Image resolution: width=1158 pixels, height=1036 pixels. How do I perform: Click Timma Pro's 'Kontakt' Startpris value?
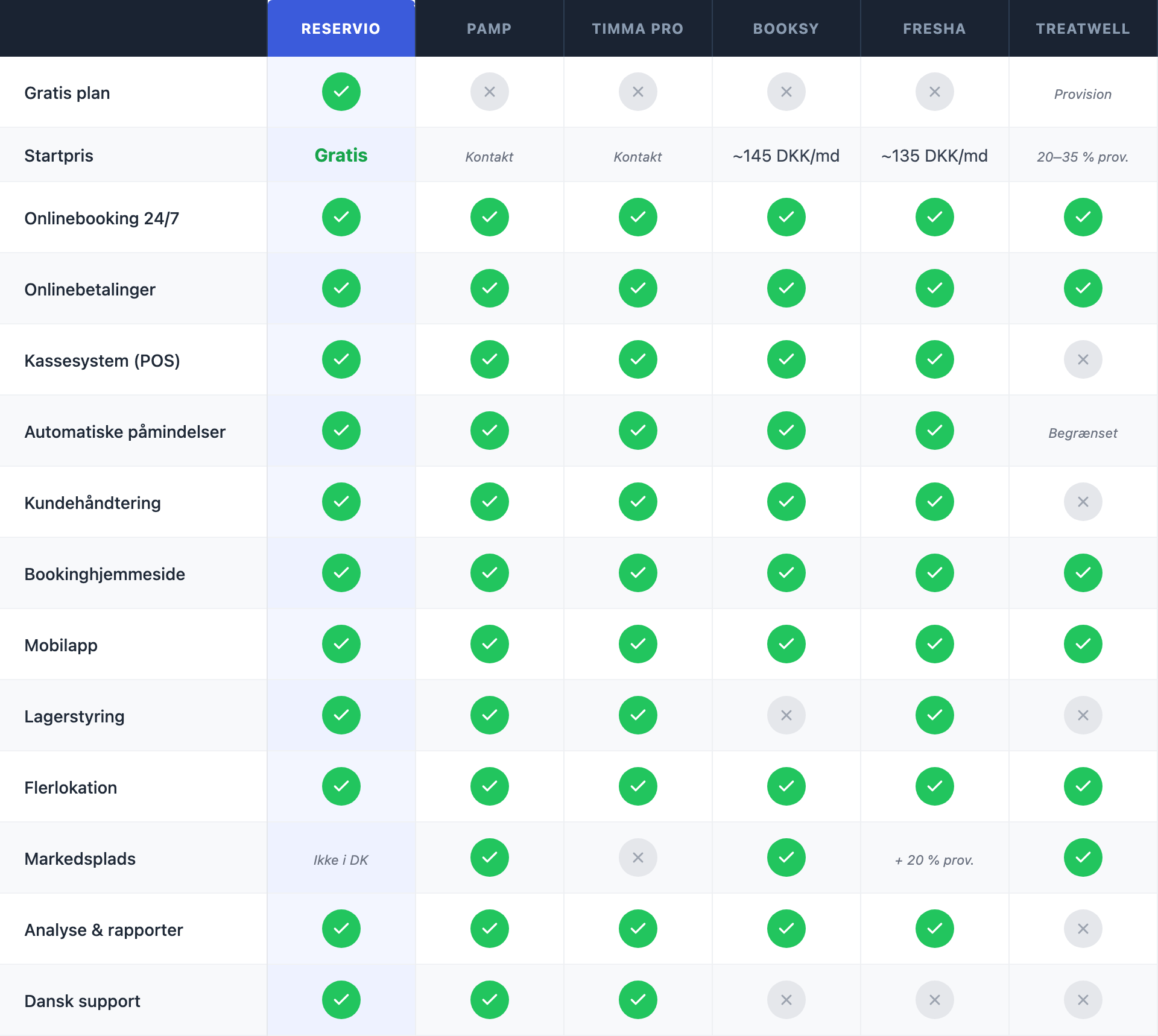tap(638, 157)
